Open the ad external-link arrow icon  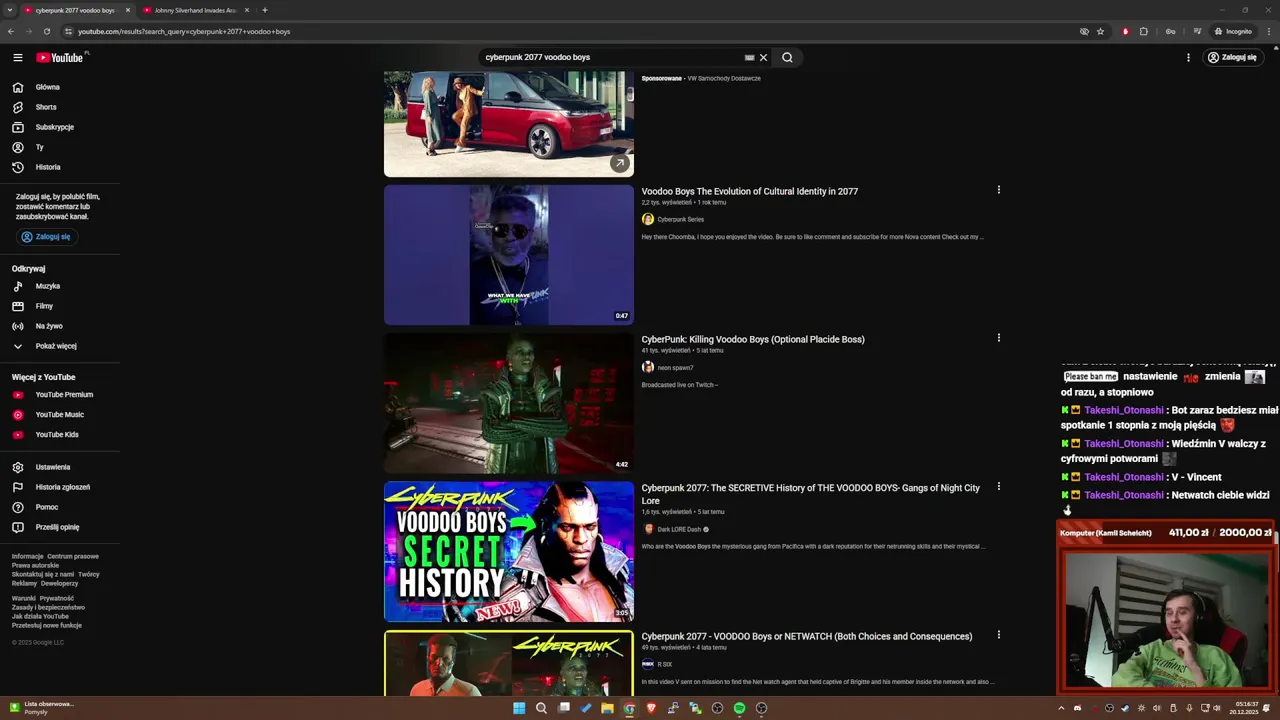click(x=620, y=163)
